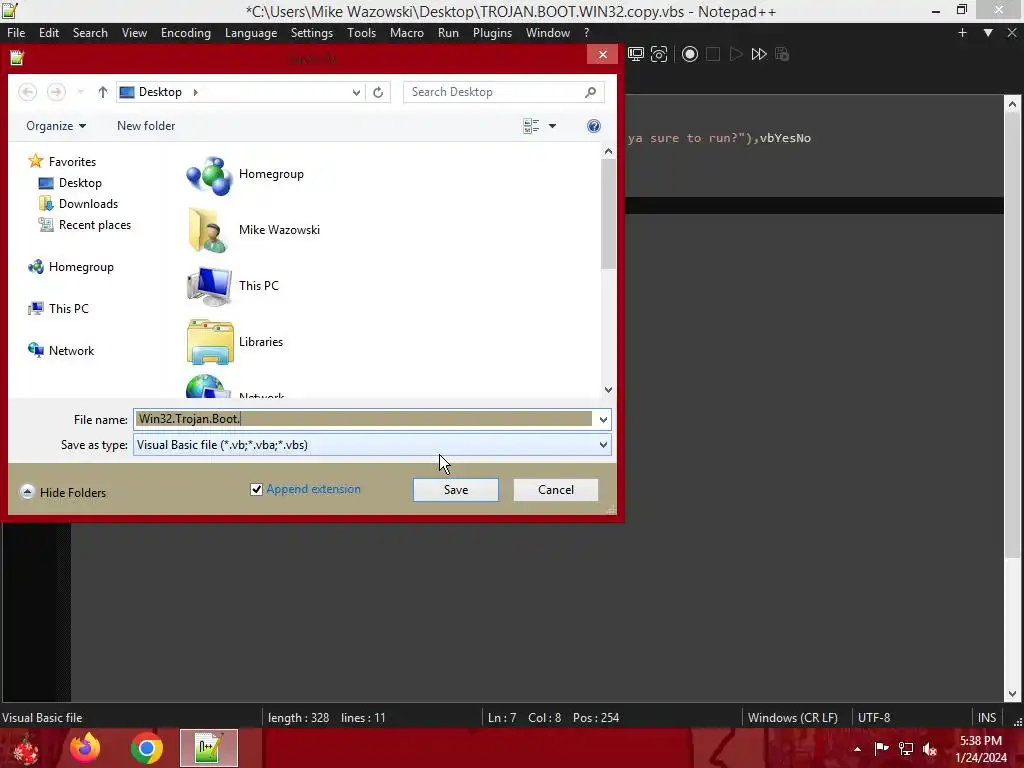
Task: Click the help question mark icon
Action: pyautogui.click(x=594, y=126)
